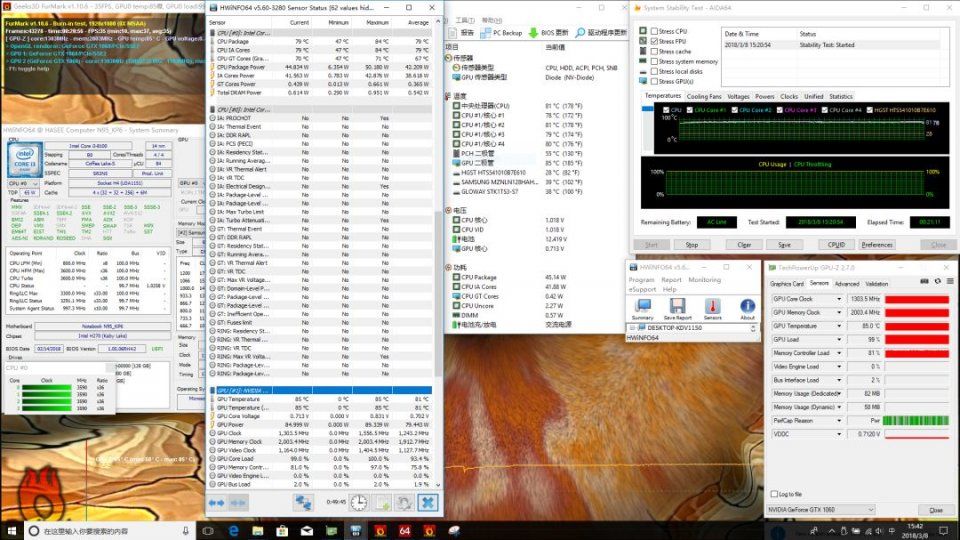Screen dimensions: 960x540
Task: Click the About info icon in HWiNFO64
Action: [x=746, y=307]
